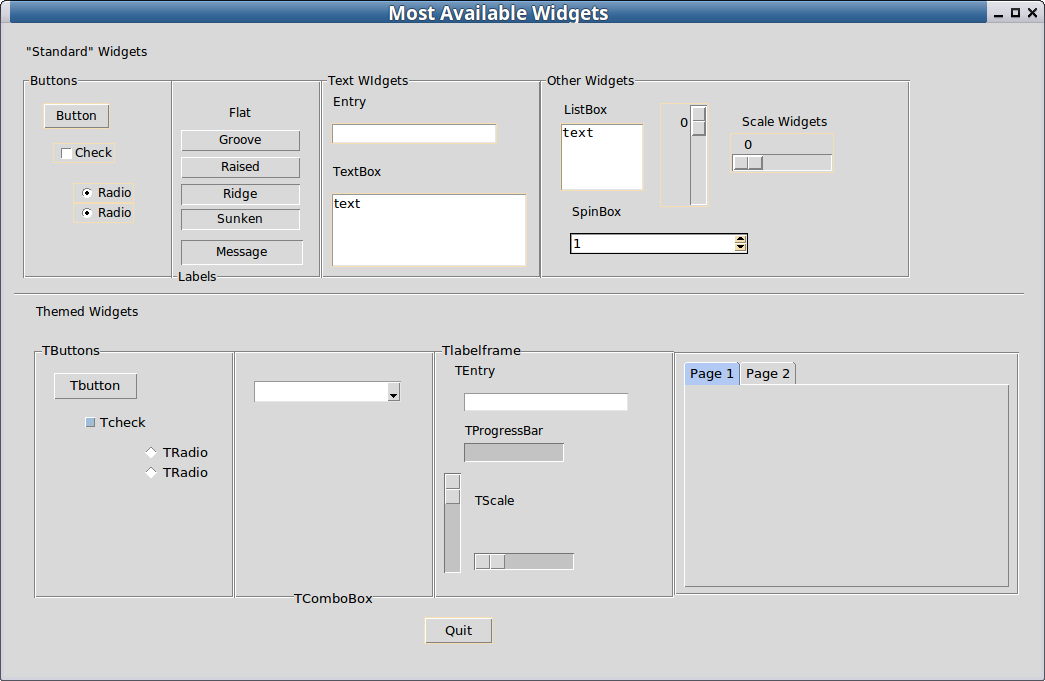The height and width of the screenshot is (681, 1045).
Task: Open the TComboBox dropdown arrow
Action: coord(393,393)
